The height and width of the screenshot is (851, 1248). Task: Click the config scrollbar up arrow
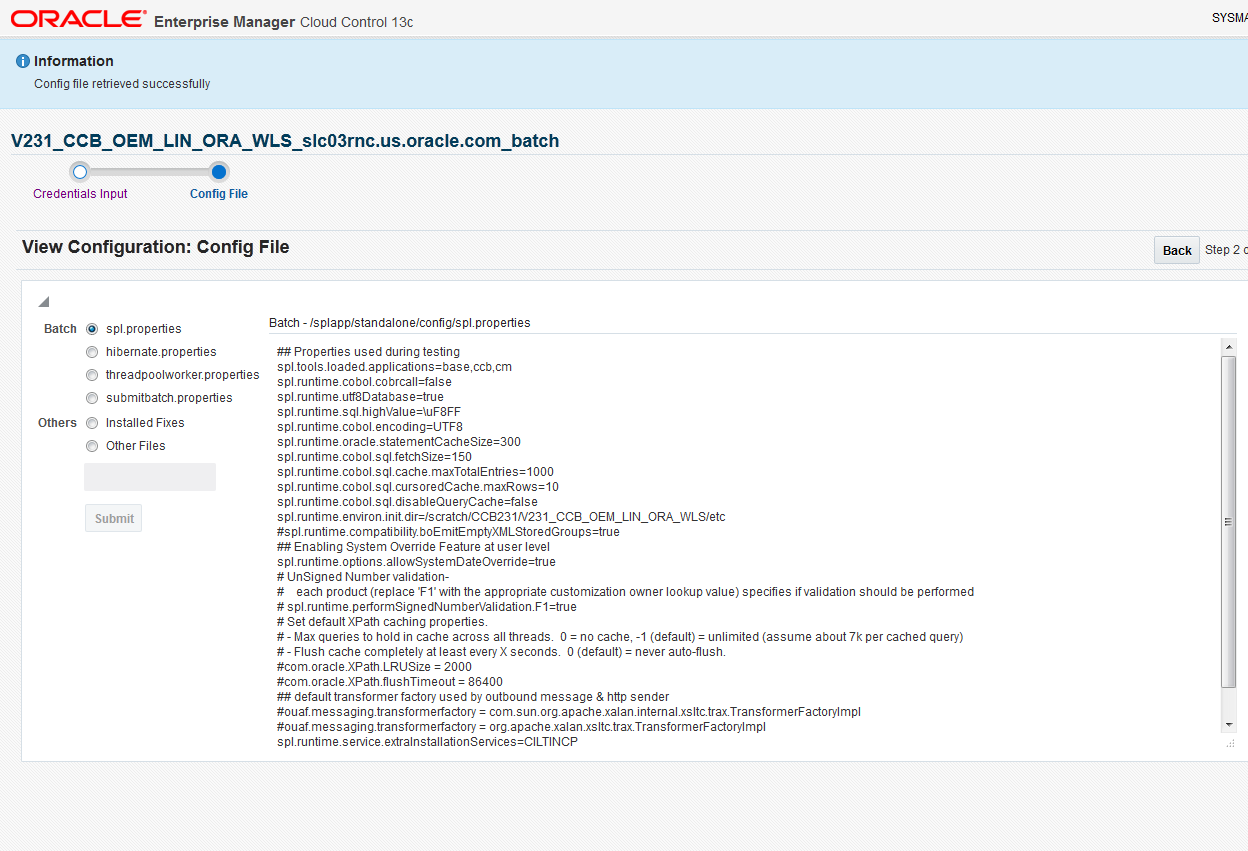coord(1229,346)
